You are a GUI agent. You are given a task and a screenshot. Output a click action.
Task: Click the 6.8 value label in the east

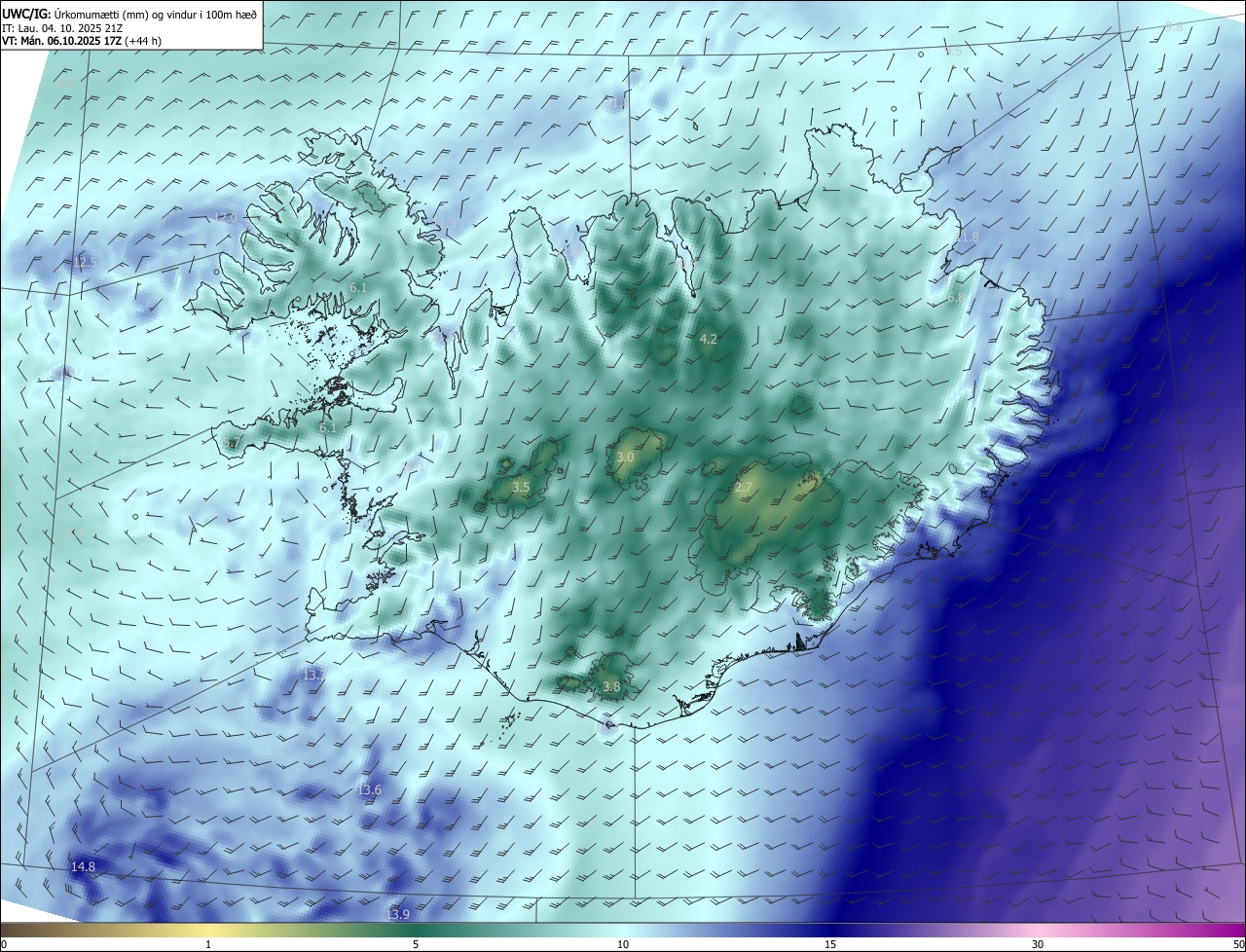[x=956, y=297]
